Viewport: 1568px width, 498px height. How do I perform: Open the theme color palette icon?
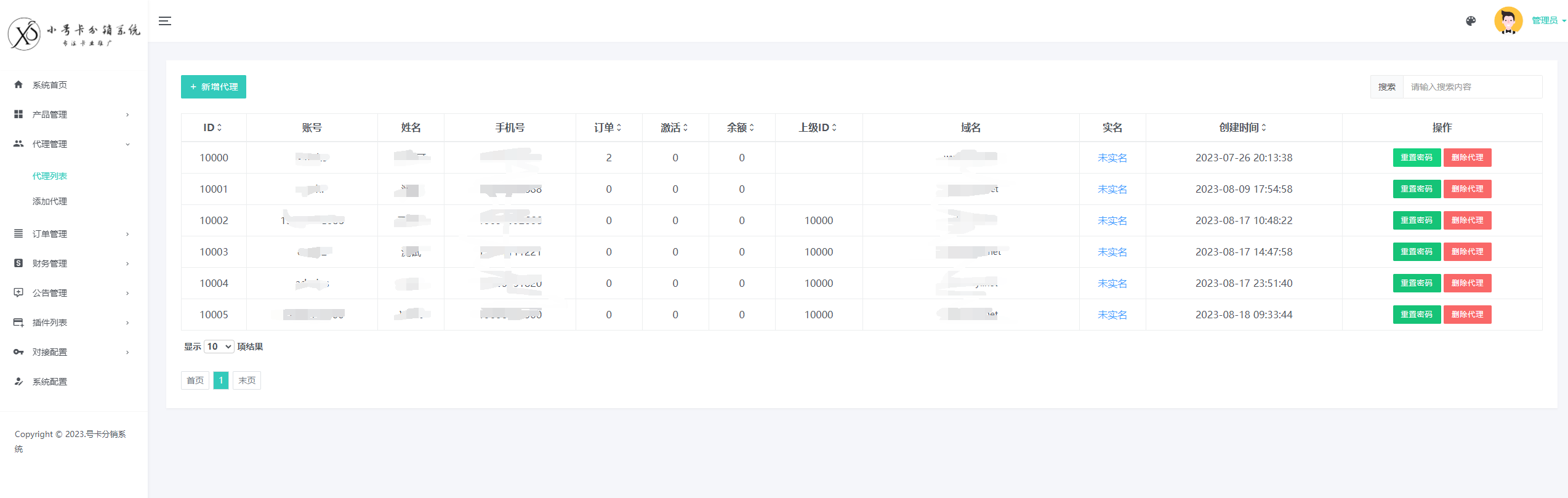pos(1471,21)
